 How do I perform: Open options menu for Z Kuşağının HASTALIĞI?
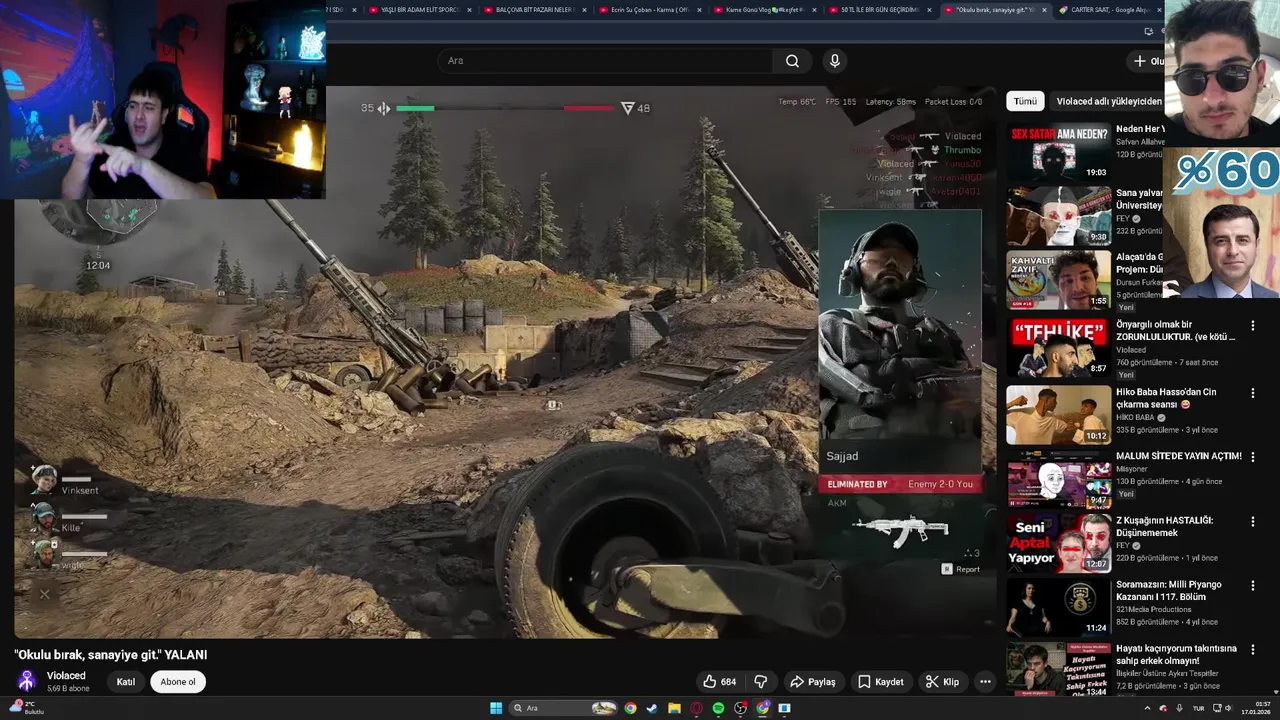point(1252,522)
